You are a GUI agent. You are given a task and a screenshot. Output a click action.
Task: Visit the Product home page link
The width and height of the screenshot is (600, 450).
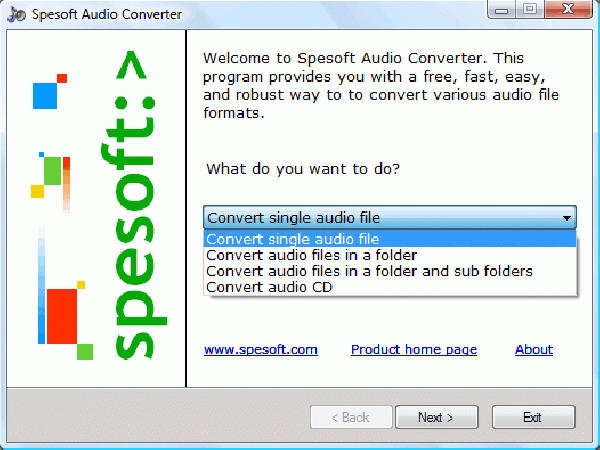(x=414, y=350)
